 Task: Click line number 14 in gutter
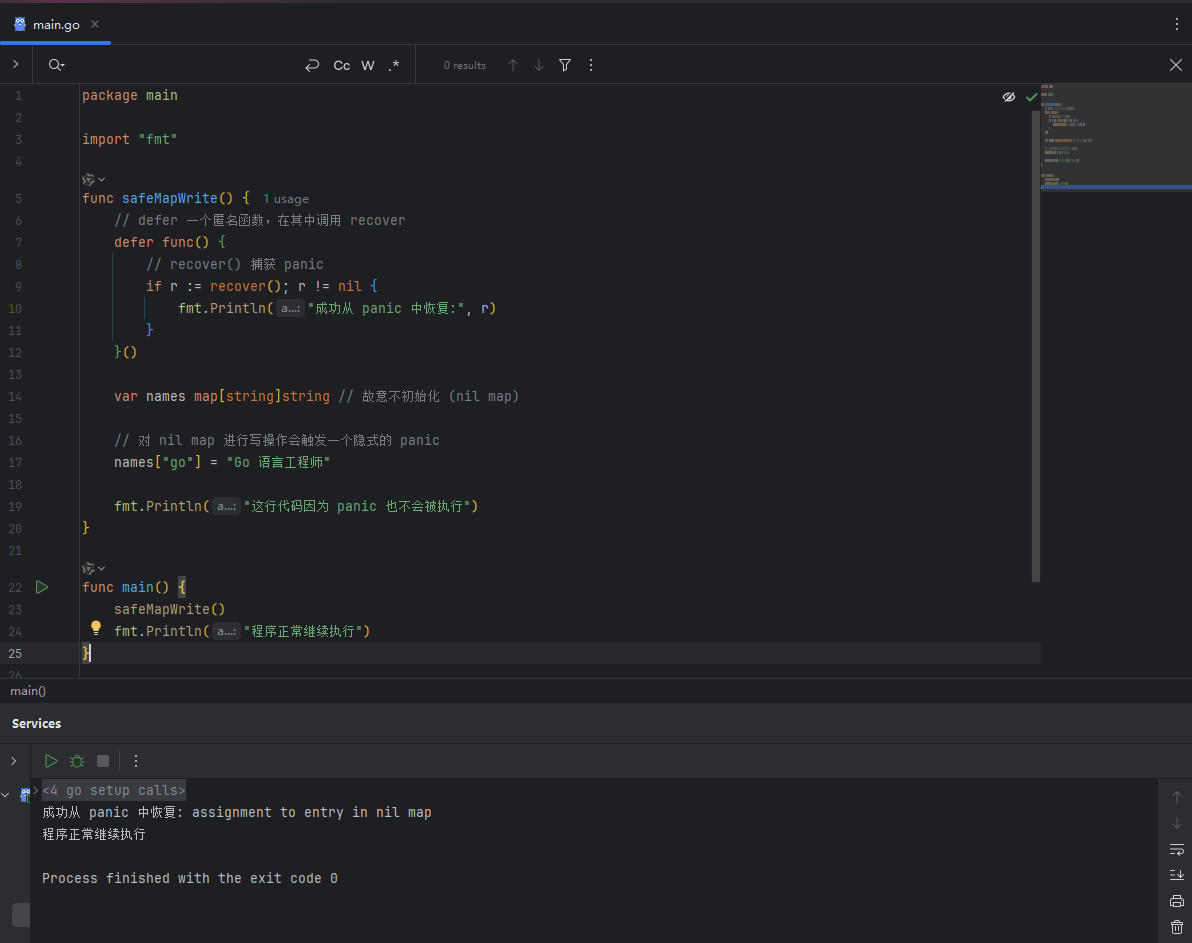(x=15, y=396)
